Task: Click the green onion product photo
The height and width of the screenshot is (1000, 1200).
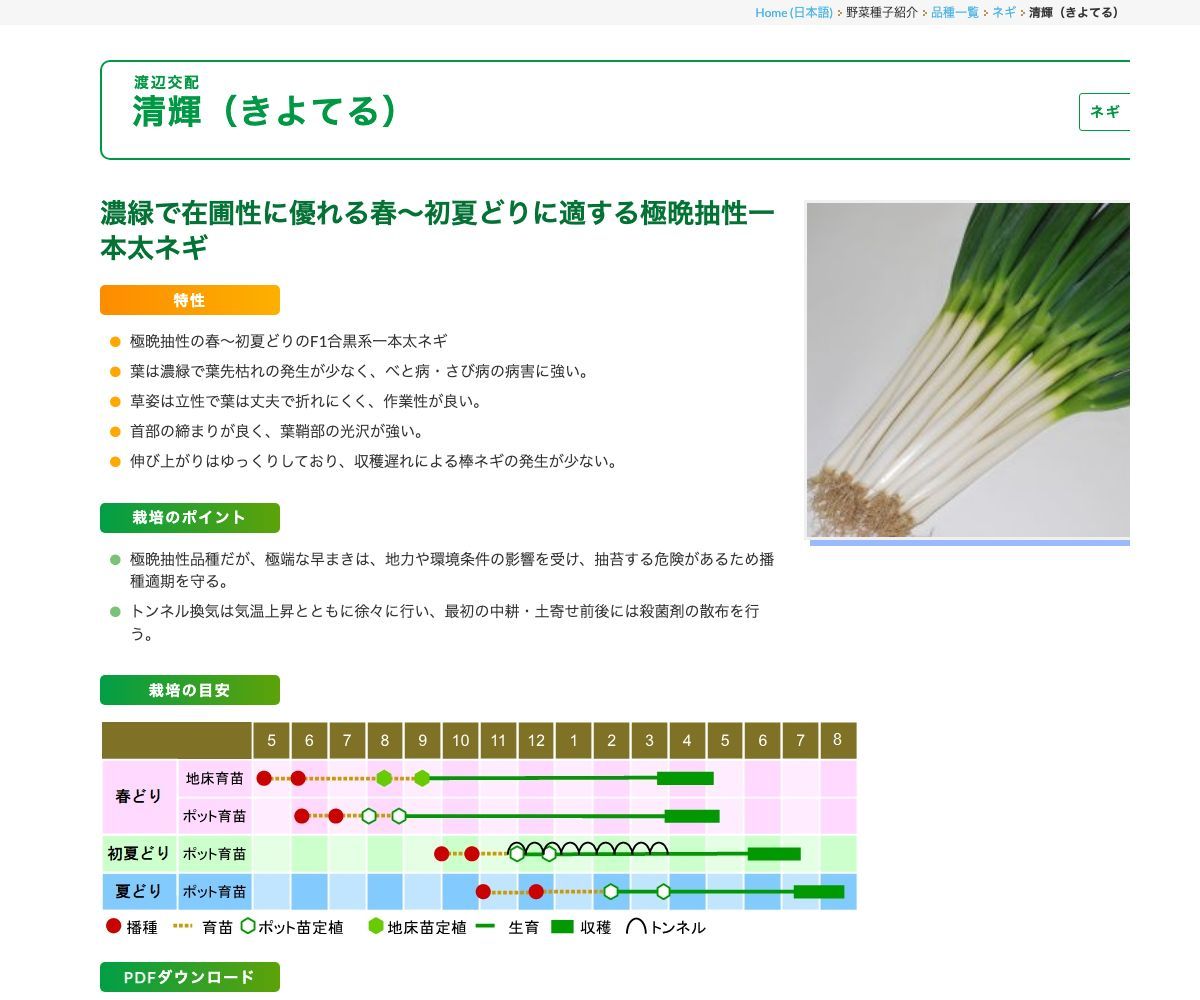Action: point(967,370)
